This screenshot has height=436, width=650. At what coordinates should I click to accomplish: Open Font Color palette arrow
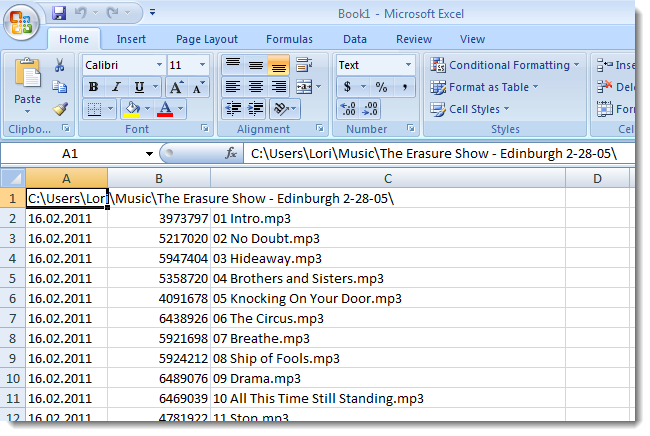point(181,109)
